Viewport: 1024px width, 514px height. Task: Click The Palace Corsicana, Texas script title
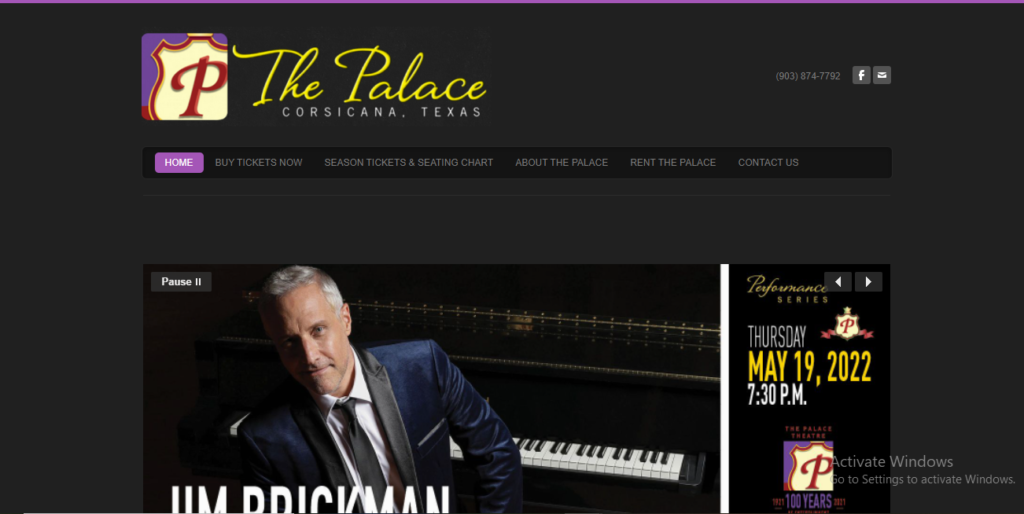tap(360, 82)
